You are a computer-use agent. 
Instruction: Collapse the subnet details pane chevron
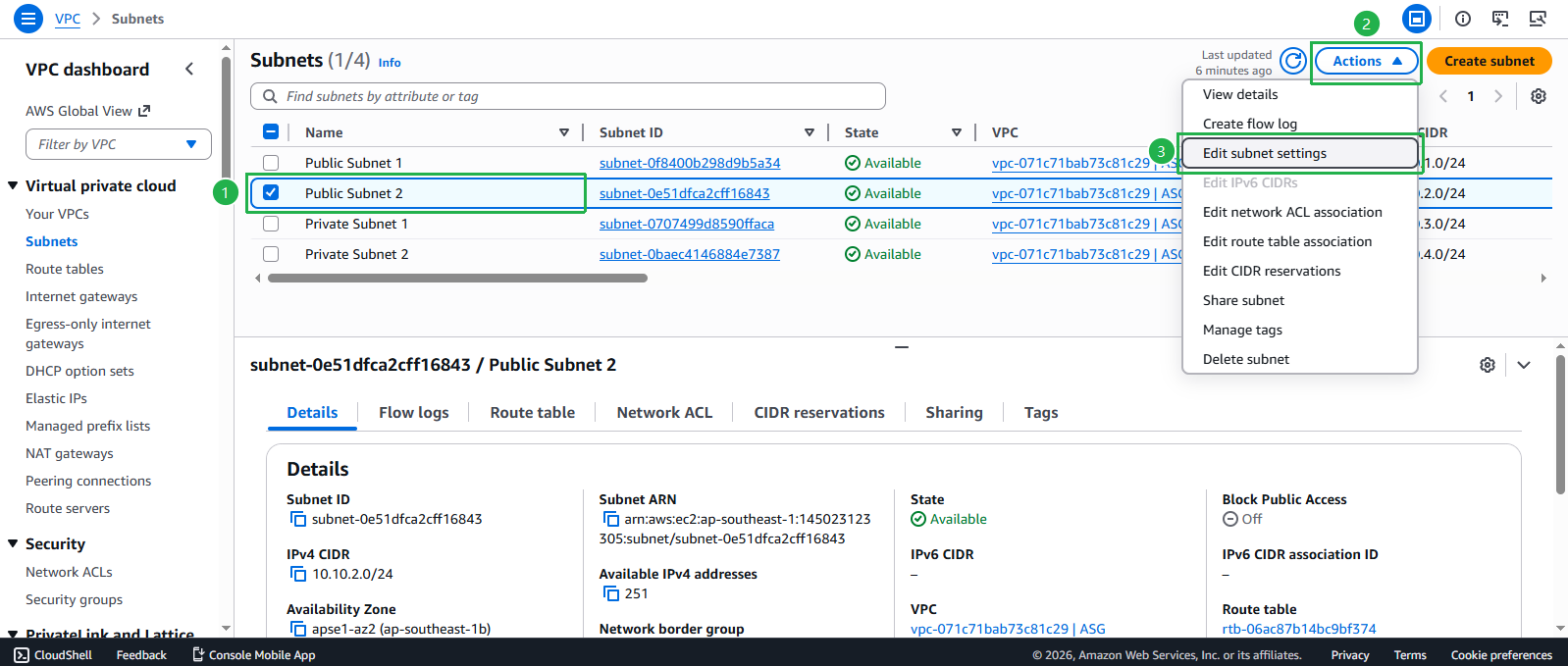(x=1524, y=365)
